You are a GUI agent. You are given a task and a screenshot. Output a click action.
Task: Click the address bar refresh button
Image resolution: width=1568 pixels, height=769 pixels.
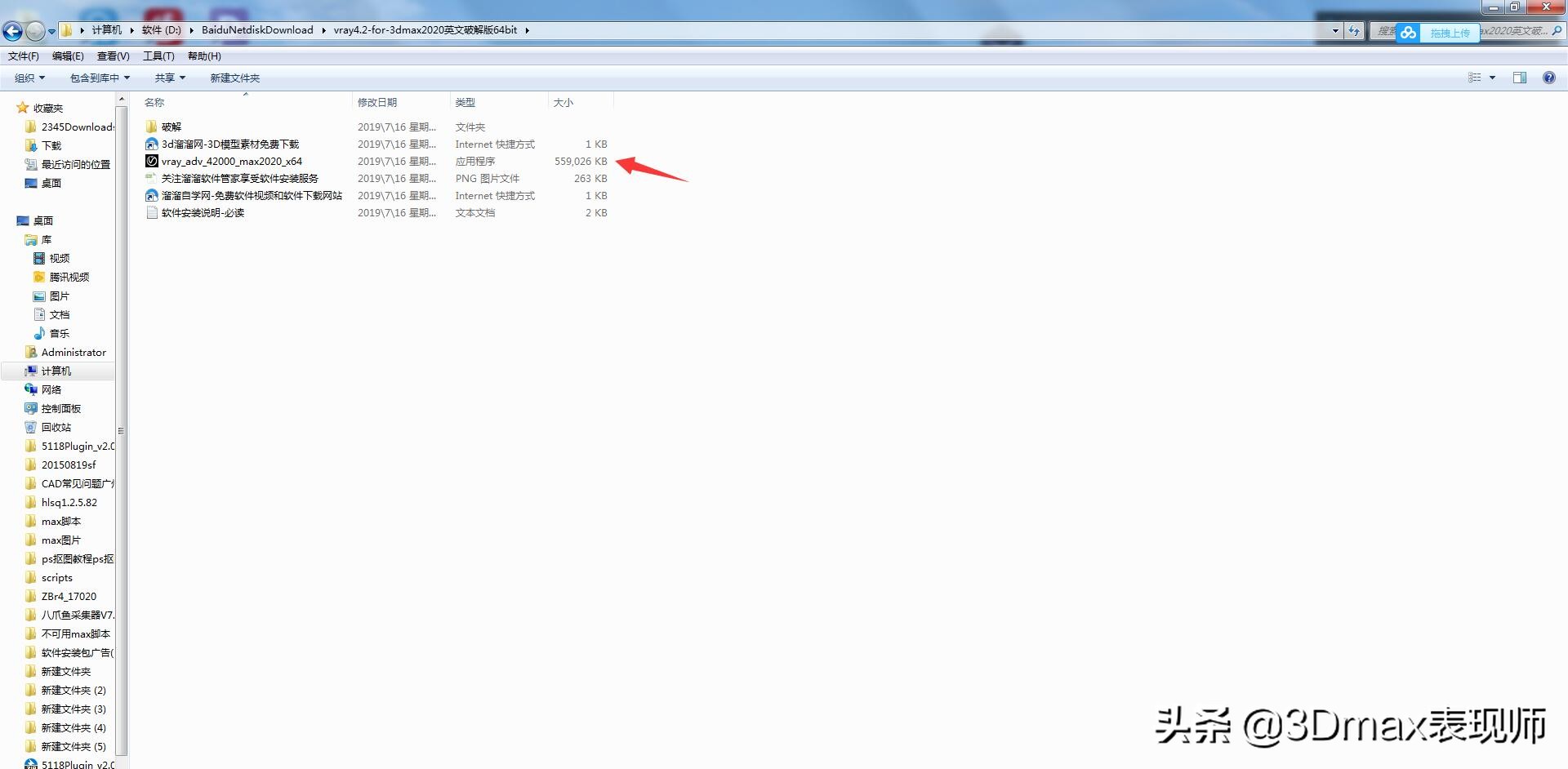(1354, 31)
